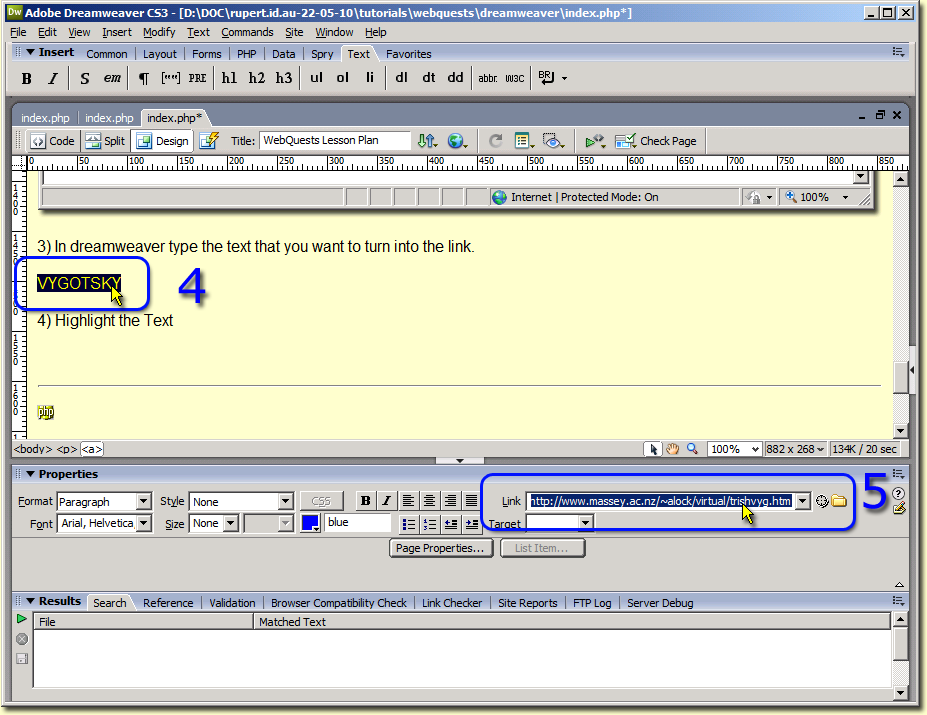Open View Options icon menu
This screenshot has height=715, width=927.
524,141
